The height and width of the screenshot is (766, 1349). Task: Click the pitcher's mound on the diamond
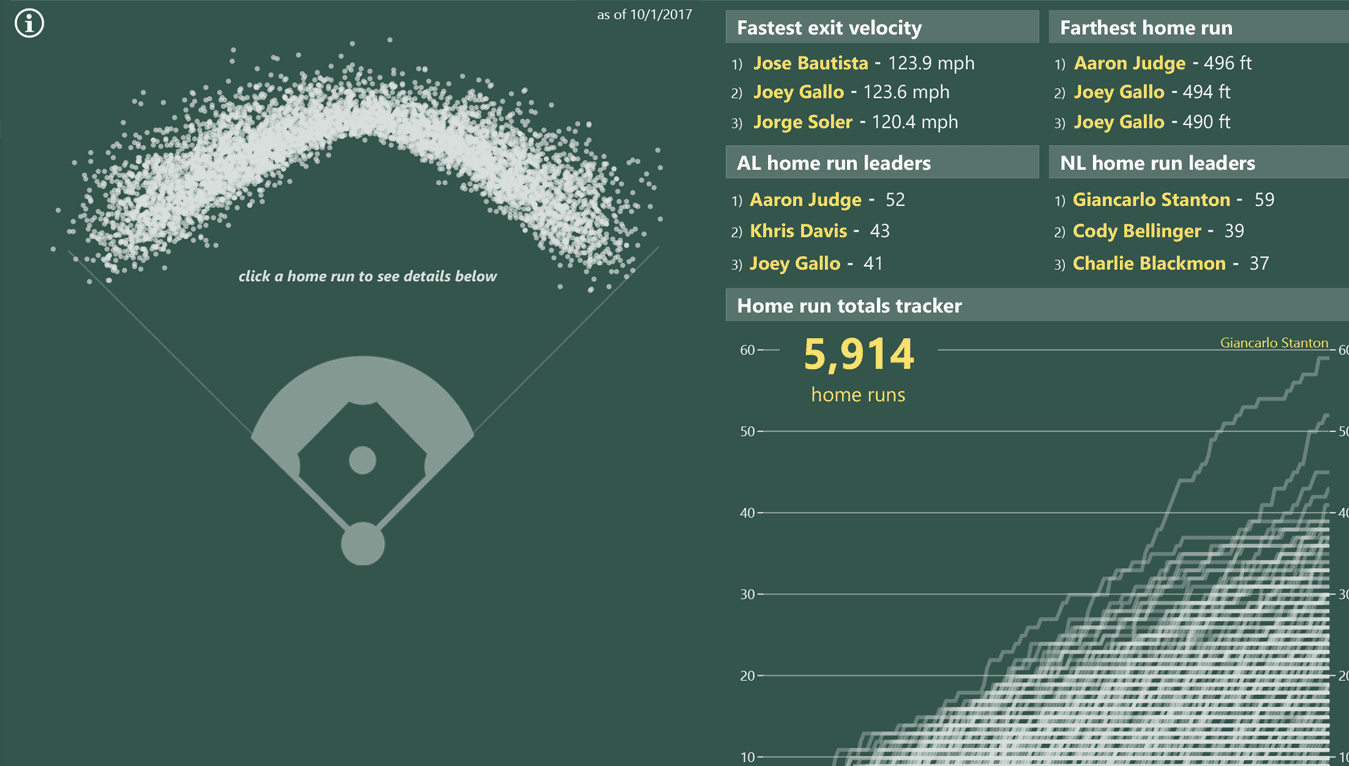[362, 460]
